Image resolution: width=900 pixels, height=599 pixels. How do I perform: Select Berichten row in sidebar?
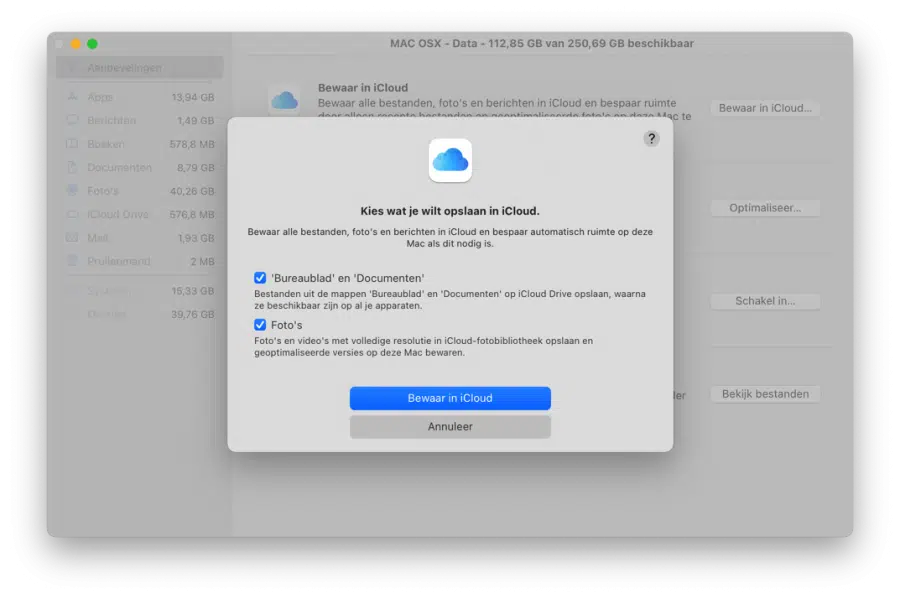click(139, 120)
